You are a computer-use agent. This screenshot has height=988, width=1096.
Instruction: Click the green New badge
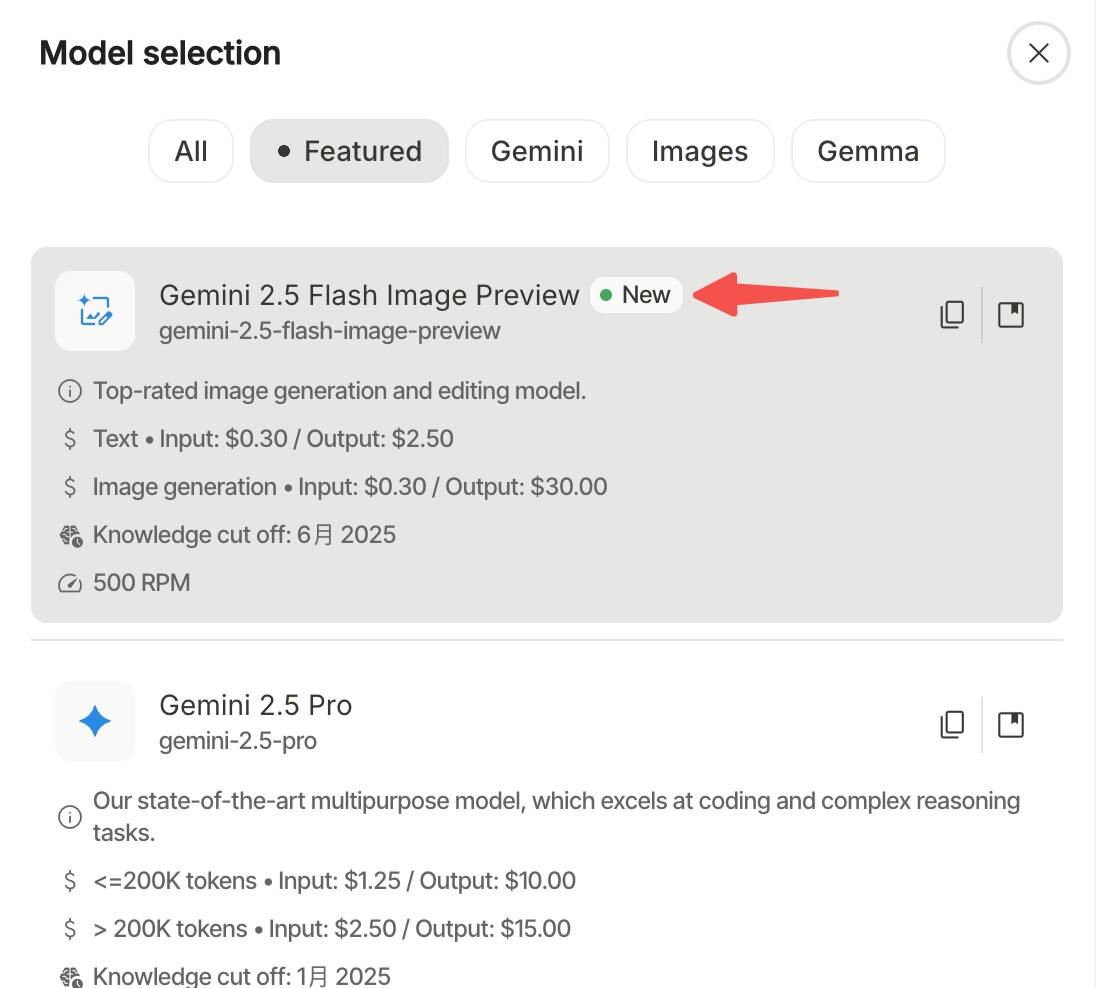coord(636,295)
